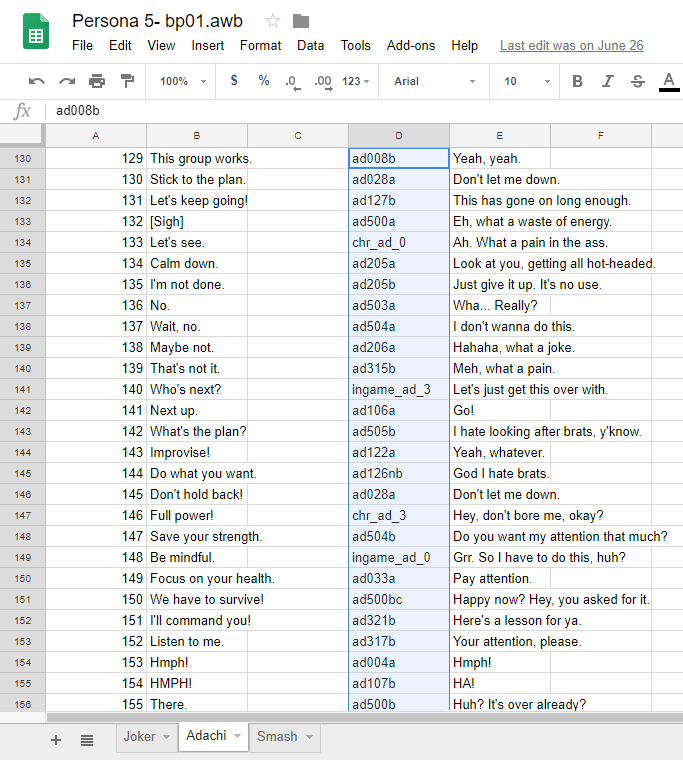This screenshot has height=760, width=683.
Task: Select the paint format roller tool
Action: (127, 81)
